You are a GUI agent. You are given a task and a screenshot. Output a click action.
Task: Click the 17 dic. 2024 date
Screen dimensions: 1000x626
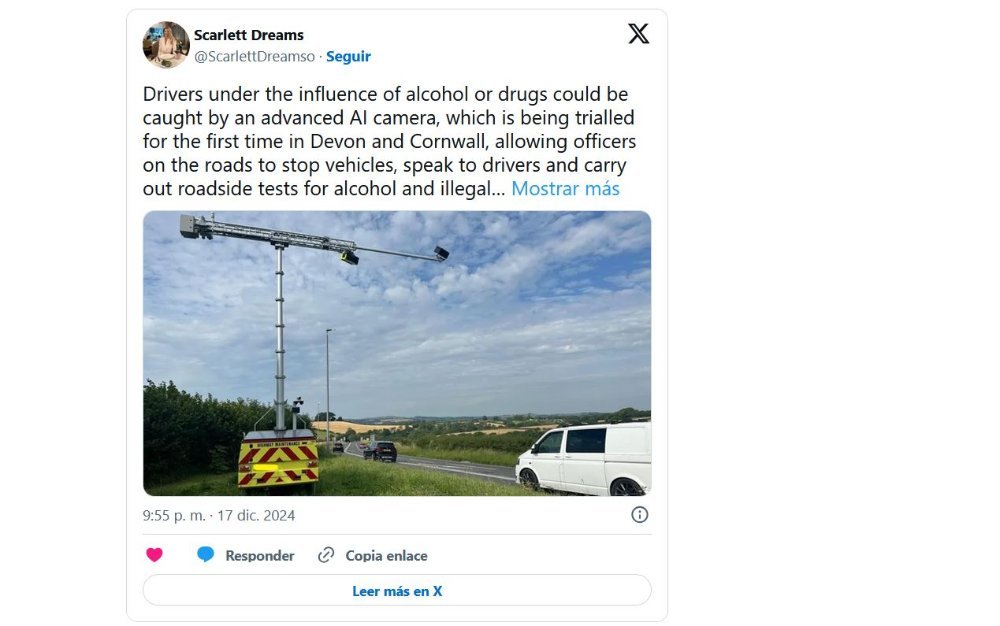click(x=256, y=515)
